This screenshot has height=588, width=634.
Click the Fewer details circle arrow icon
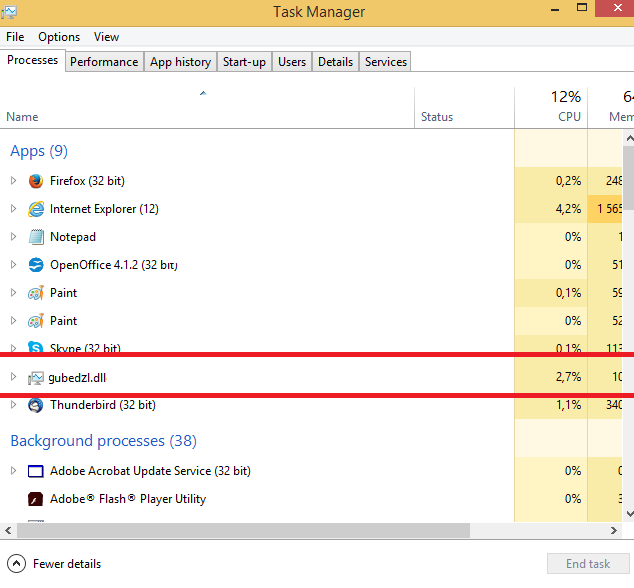click(16, 563)
